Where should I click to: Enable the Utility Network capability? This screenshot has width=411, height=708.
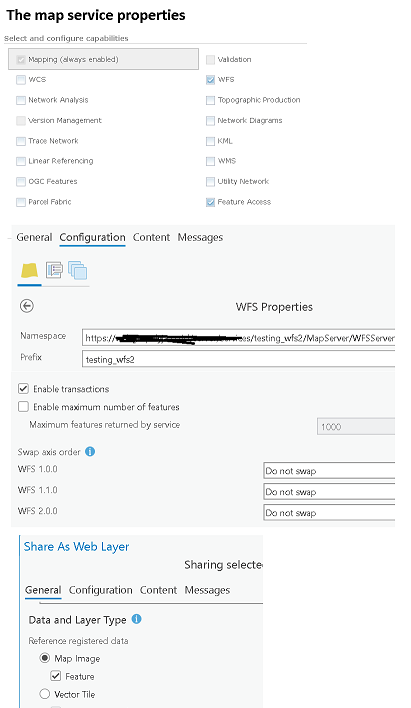click(x=210, y=182)
